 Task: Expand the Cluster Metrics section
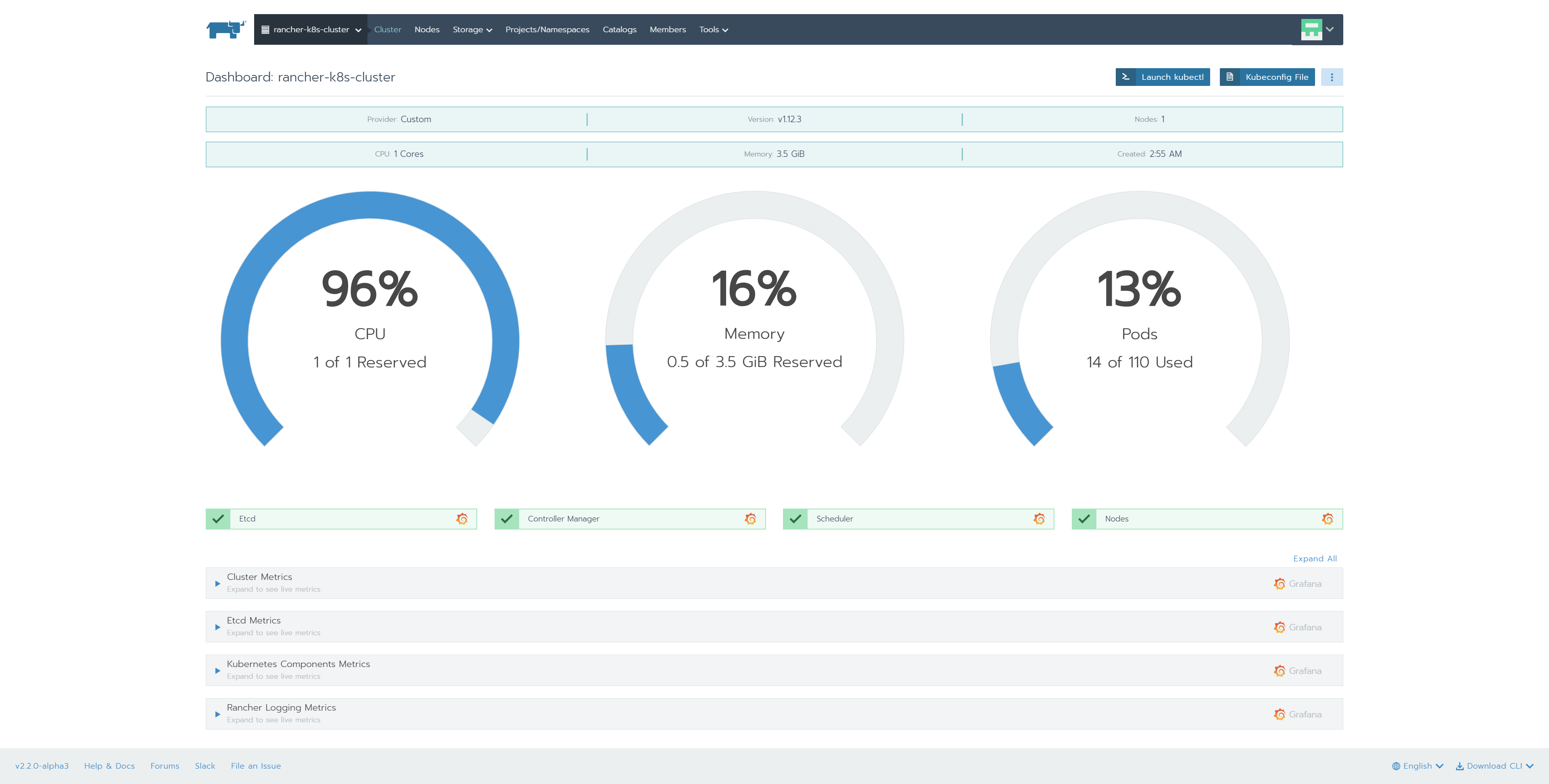coord(218,583)
